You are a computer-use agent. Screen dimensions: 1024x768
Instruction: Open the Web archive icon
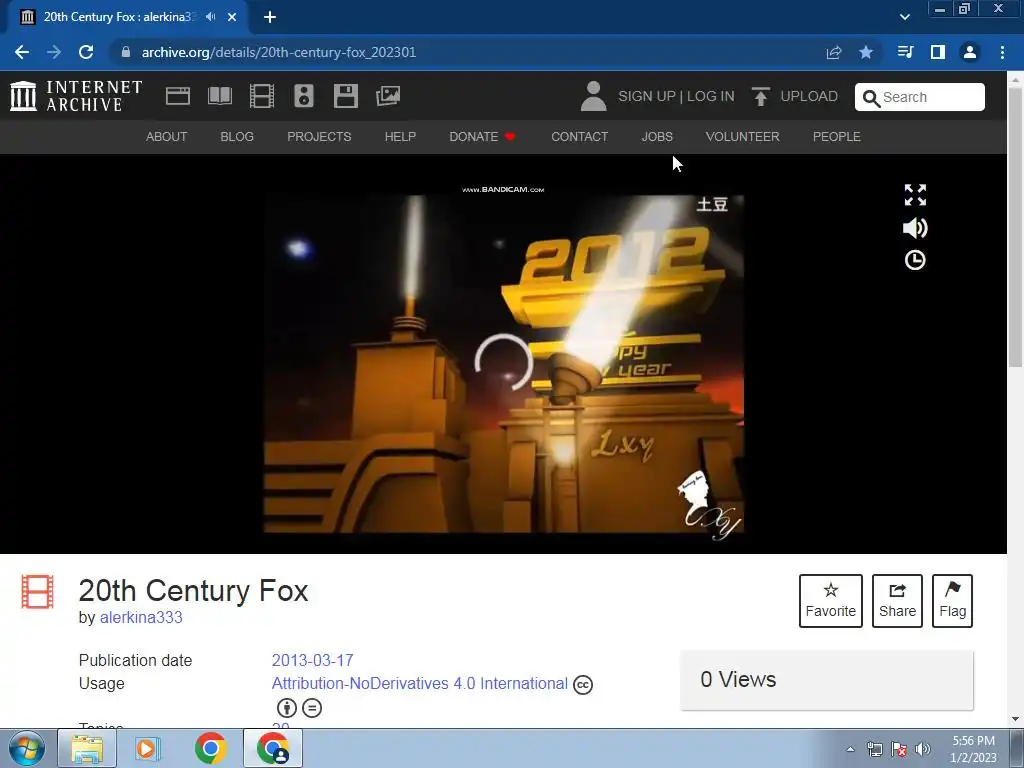point(178,96)
